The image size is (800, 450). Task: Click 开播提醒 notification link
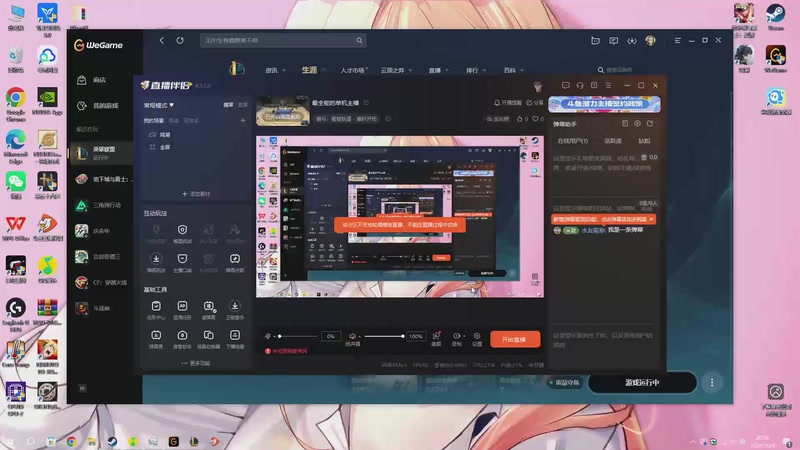(x=508, y=103)
